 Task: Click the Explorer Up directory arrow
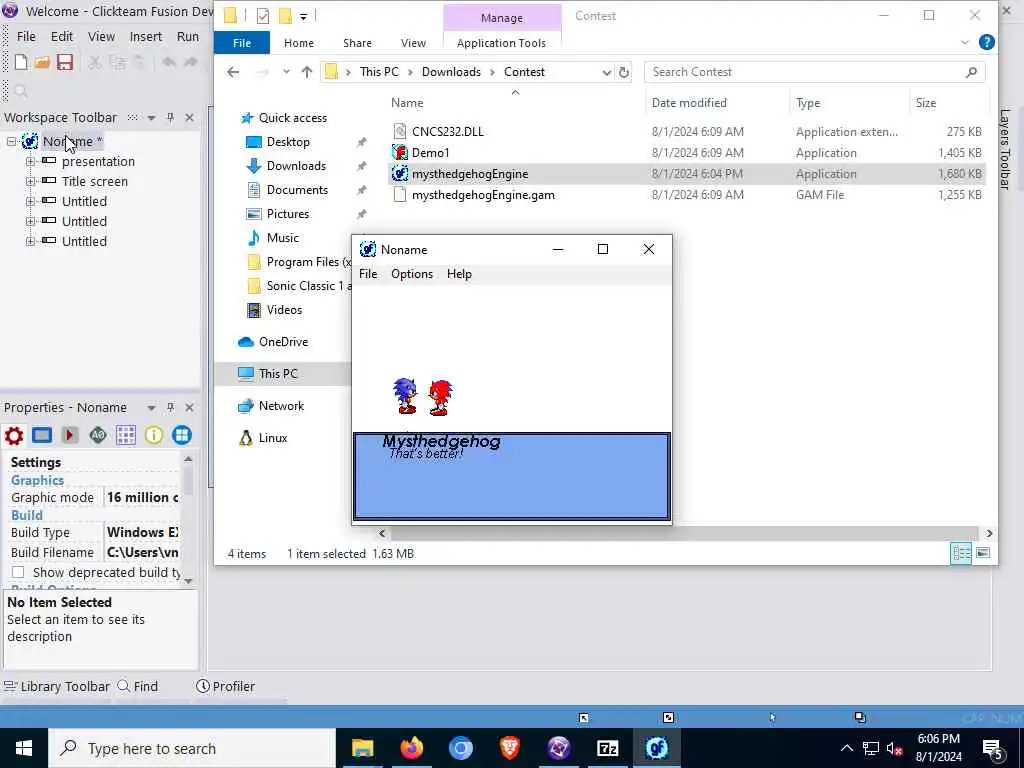[x=306, y=72]
